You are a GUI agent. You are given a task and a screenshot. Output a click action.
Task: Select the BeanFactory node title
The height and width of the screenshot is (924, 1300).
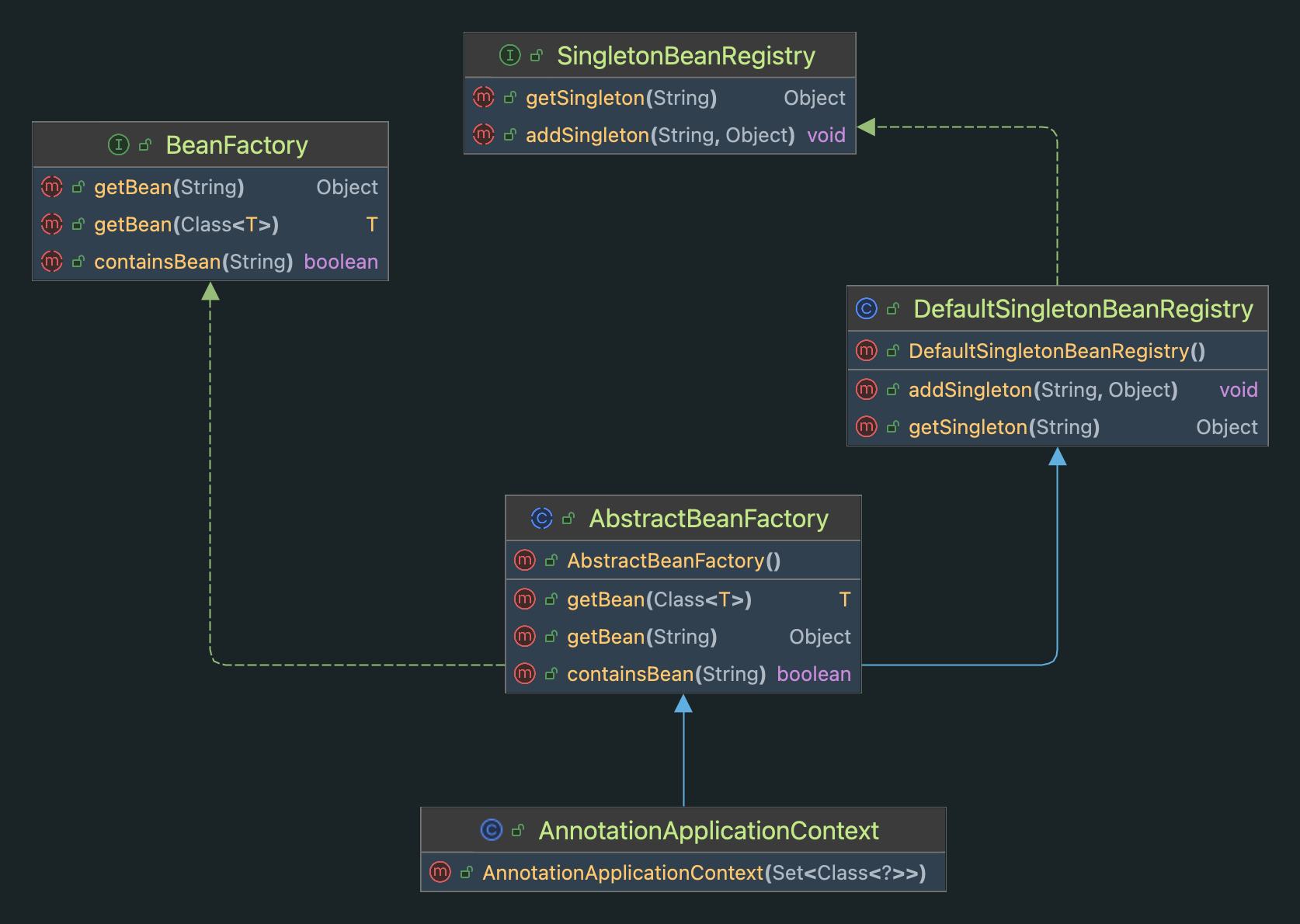[237, 144]
